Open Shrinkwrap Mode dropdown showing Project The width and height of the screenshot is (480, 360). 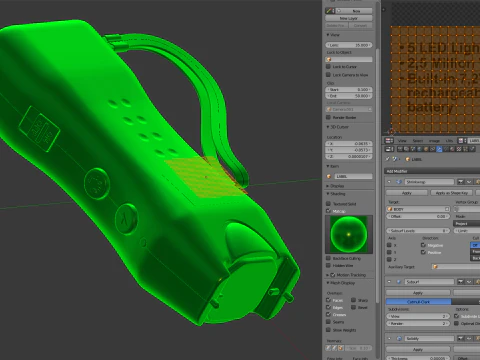pyautogui.click(x=467, y=224)
